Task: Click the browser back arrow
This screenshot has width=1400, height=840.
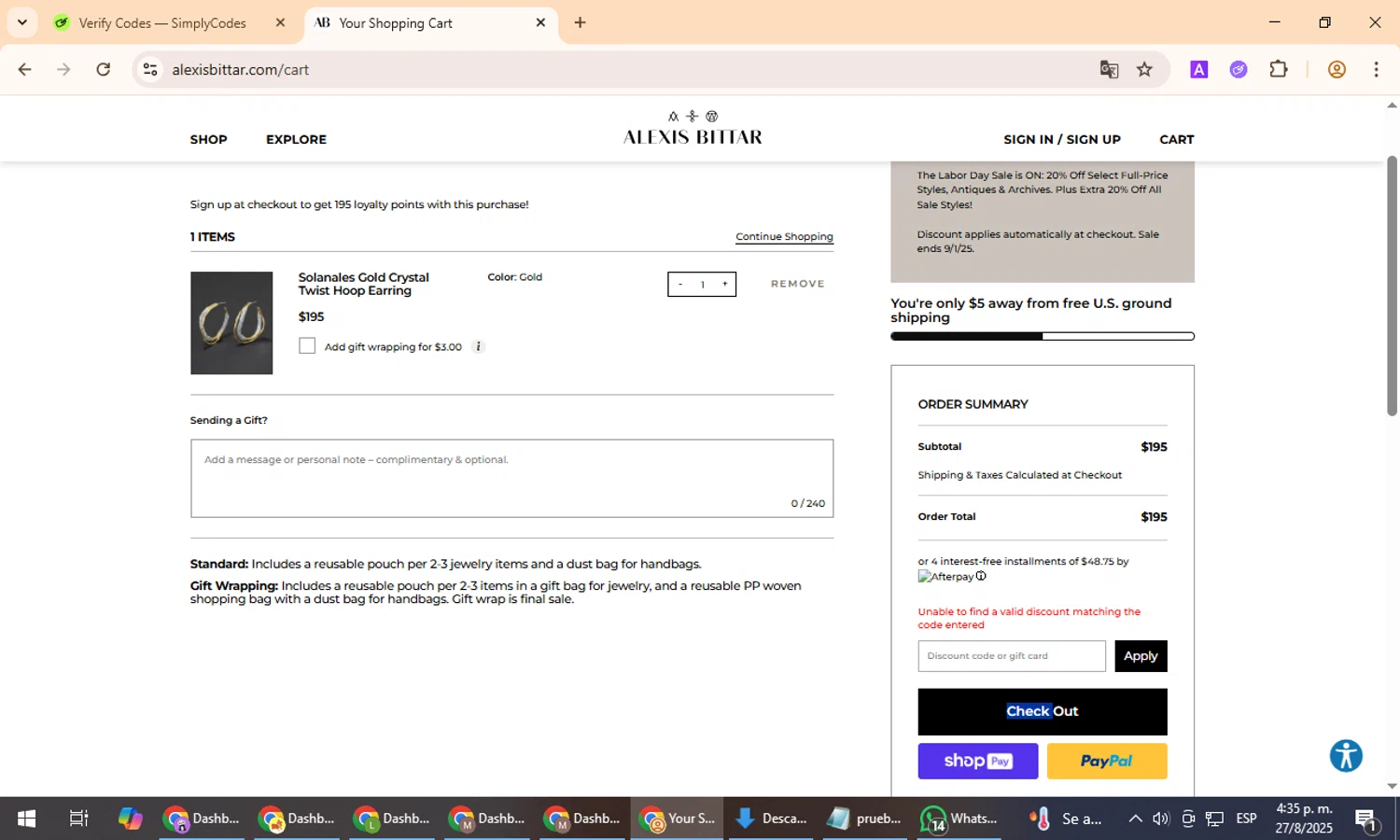Action: click(25, 69)
